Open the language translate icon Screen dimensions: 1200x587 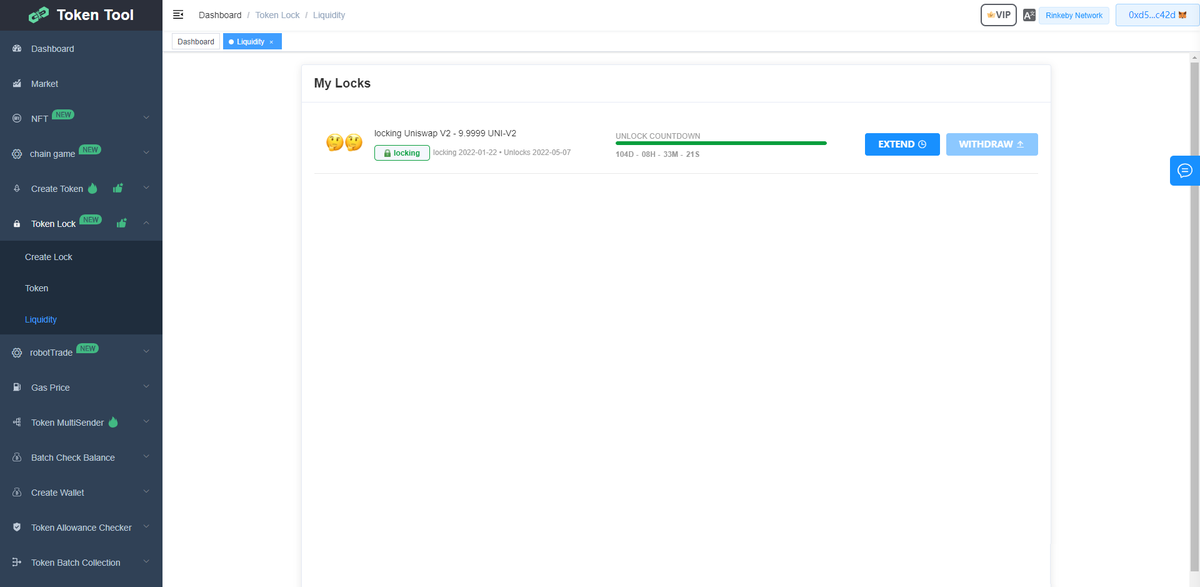(1029, 15)
